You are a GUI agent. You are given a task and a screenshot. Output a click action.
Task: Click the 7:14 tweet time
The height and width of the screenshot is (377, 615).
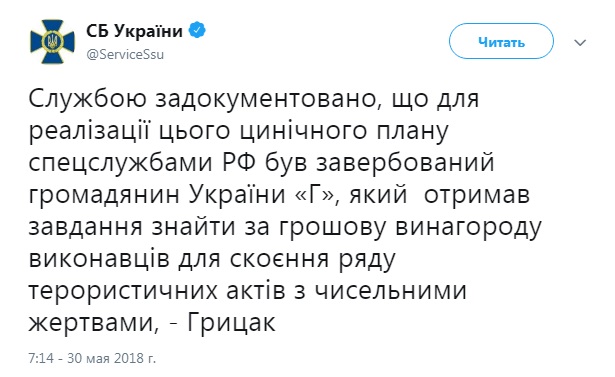point(40,358)
